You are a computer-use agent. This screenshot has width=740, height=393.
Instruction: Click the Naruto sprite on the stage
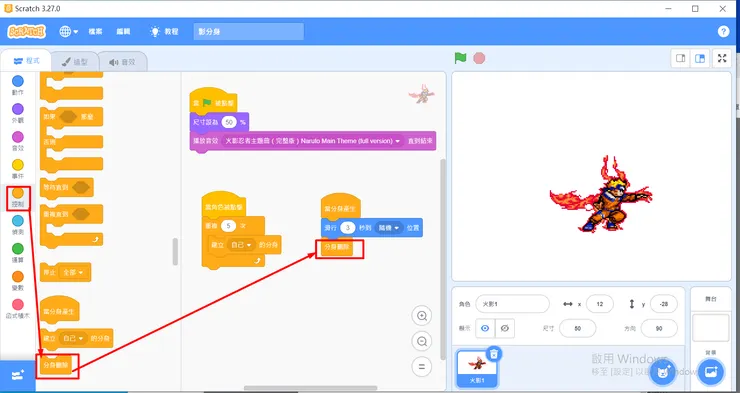[600, 193]
